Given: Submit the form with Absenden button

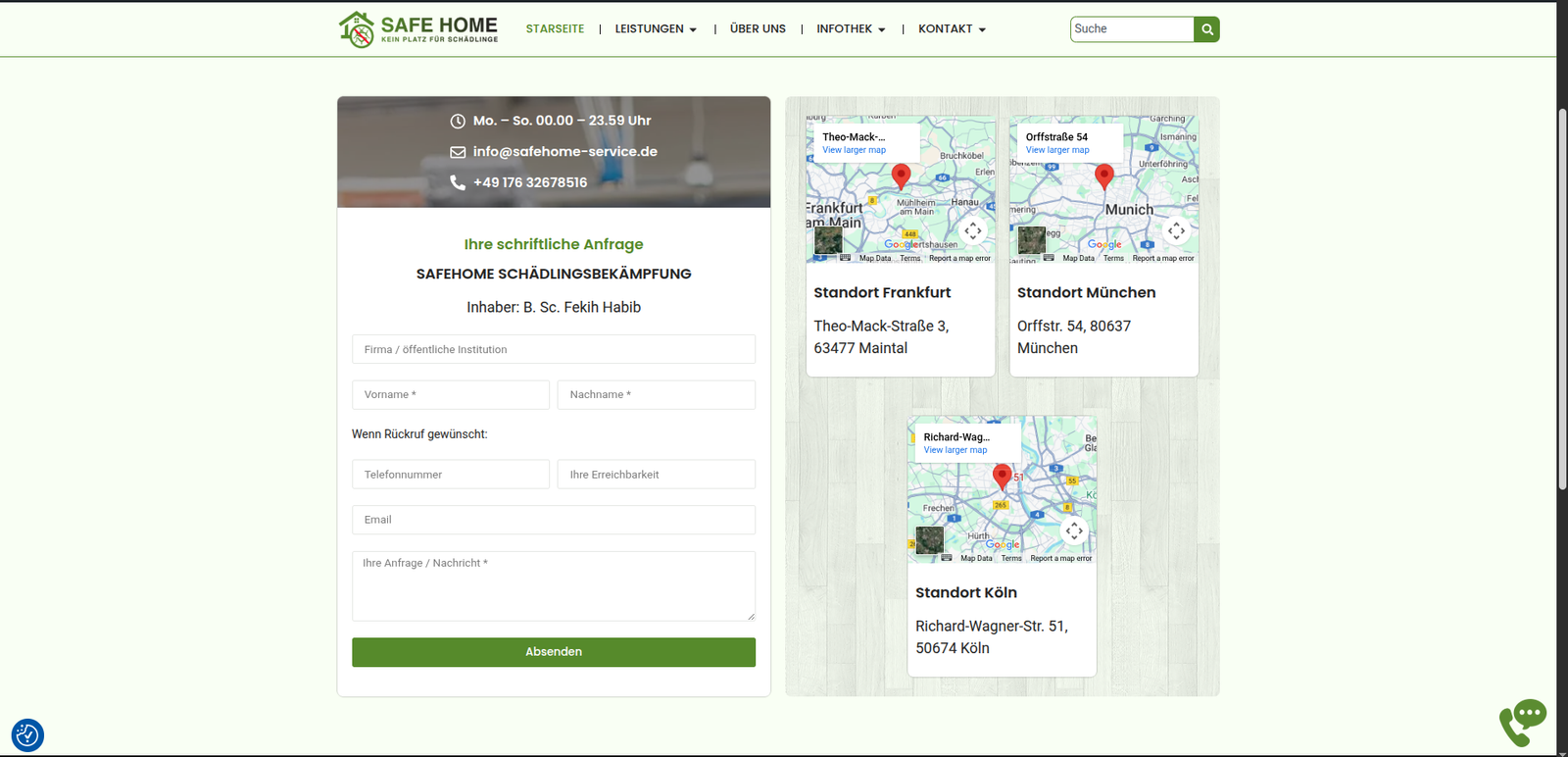Looking at the screenshot, I should pyautogui.click(x=554, y=652).
